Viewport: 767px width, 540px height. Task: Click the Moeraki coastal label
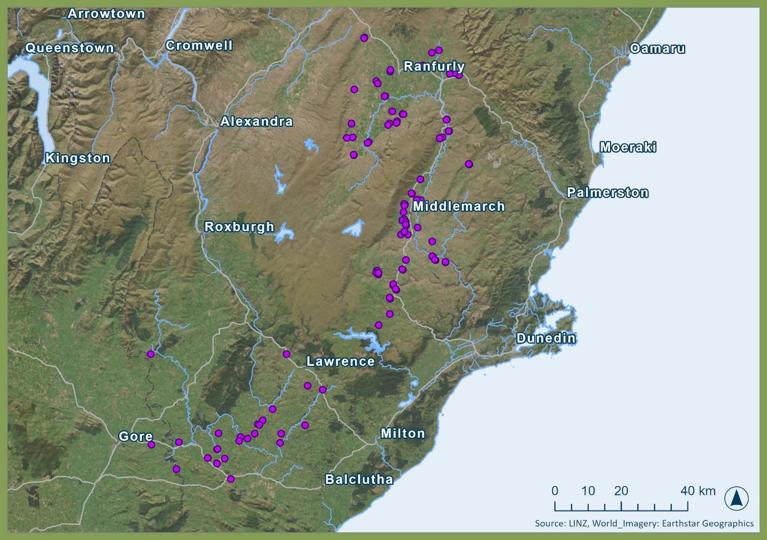tap(628, 147)
